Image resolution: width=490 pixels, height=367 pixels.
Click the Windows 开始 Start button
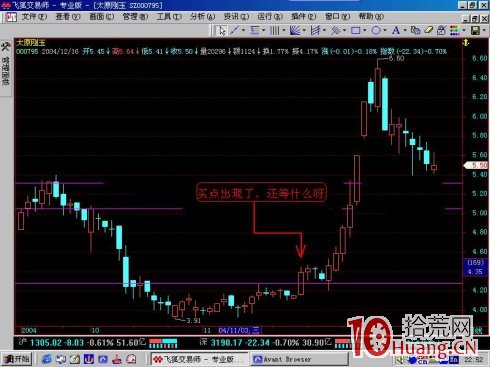click(x=17, y=359)
